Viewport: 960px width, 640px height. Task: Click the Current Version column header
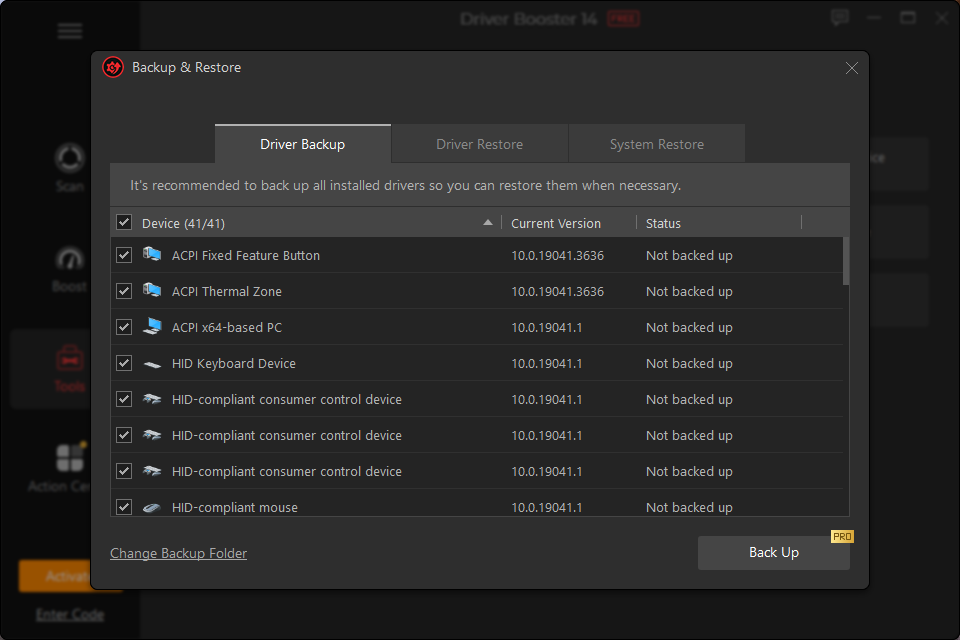[x=556, y=224]
